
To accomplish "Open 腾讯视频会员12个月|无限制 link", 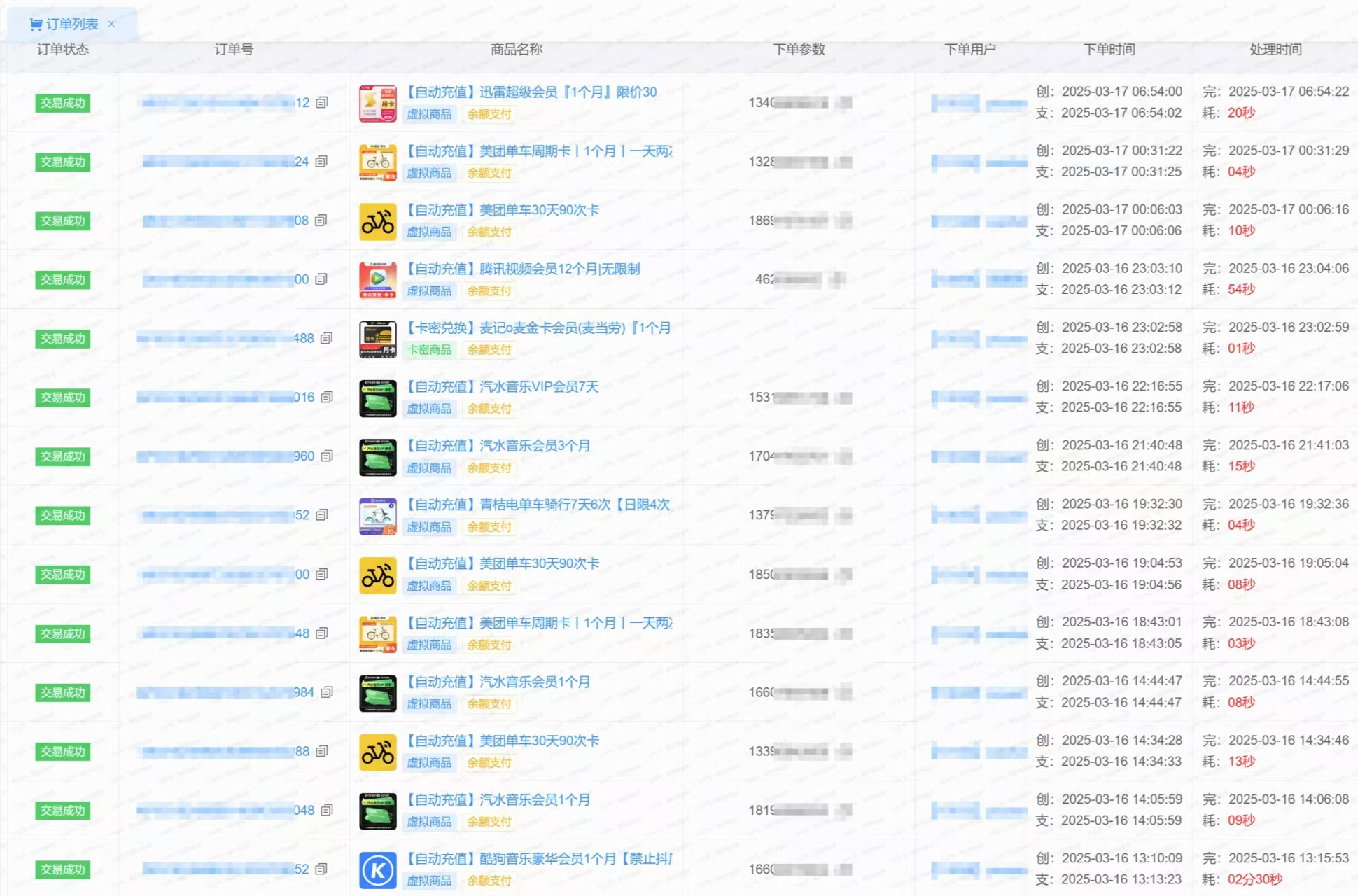I will tap(523, 269).
